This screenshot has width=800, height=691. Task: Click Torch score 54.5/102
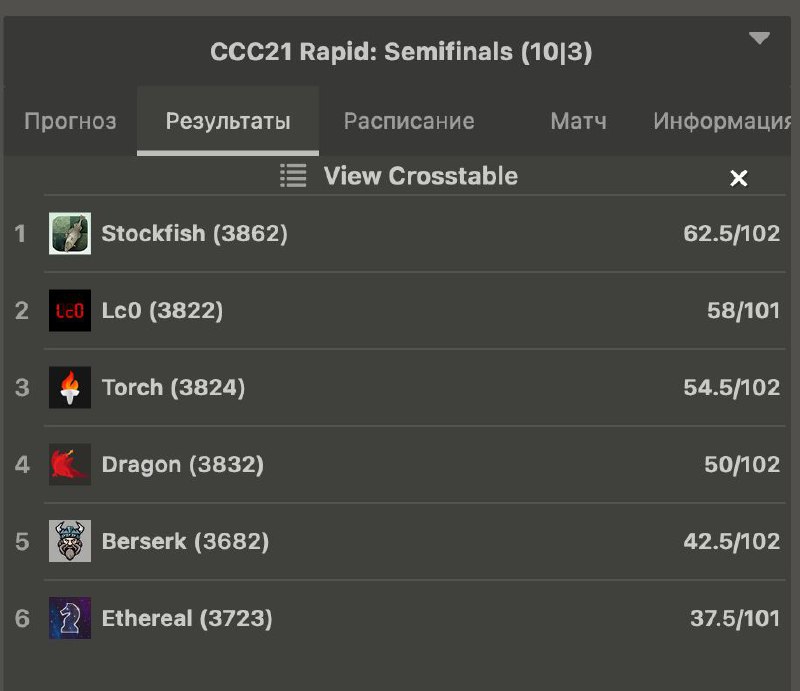point(732,387)
